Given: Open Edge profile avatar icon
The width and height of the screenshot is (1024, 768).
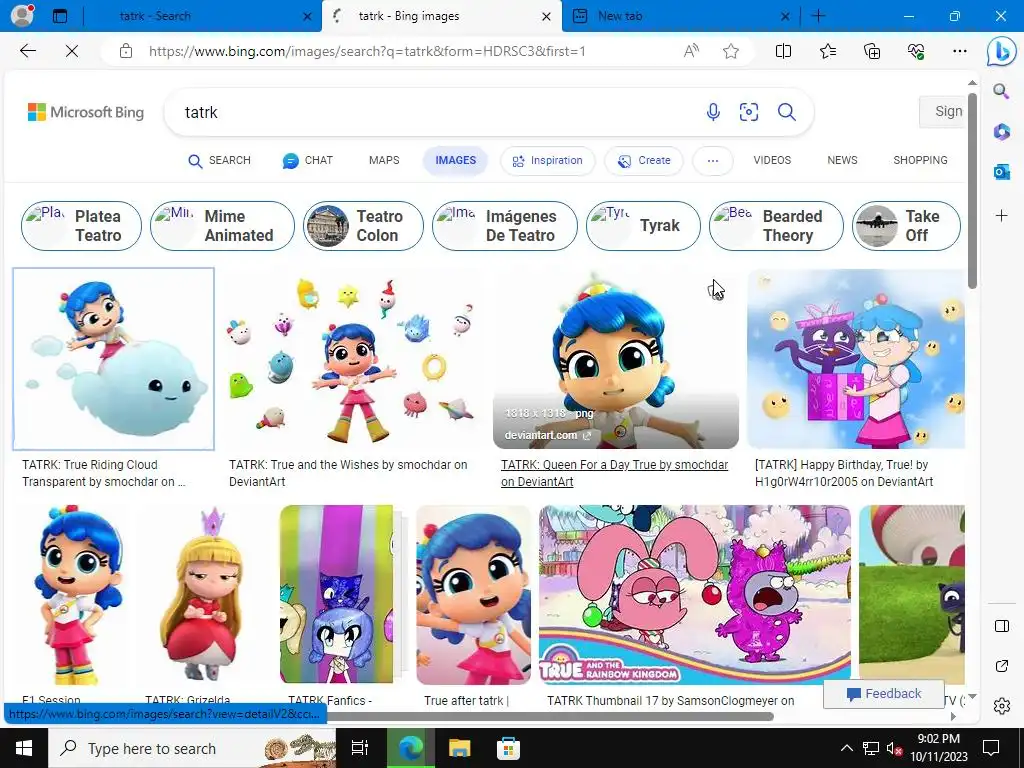Looking at the screenshot, I should coord(22,16).
